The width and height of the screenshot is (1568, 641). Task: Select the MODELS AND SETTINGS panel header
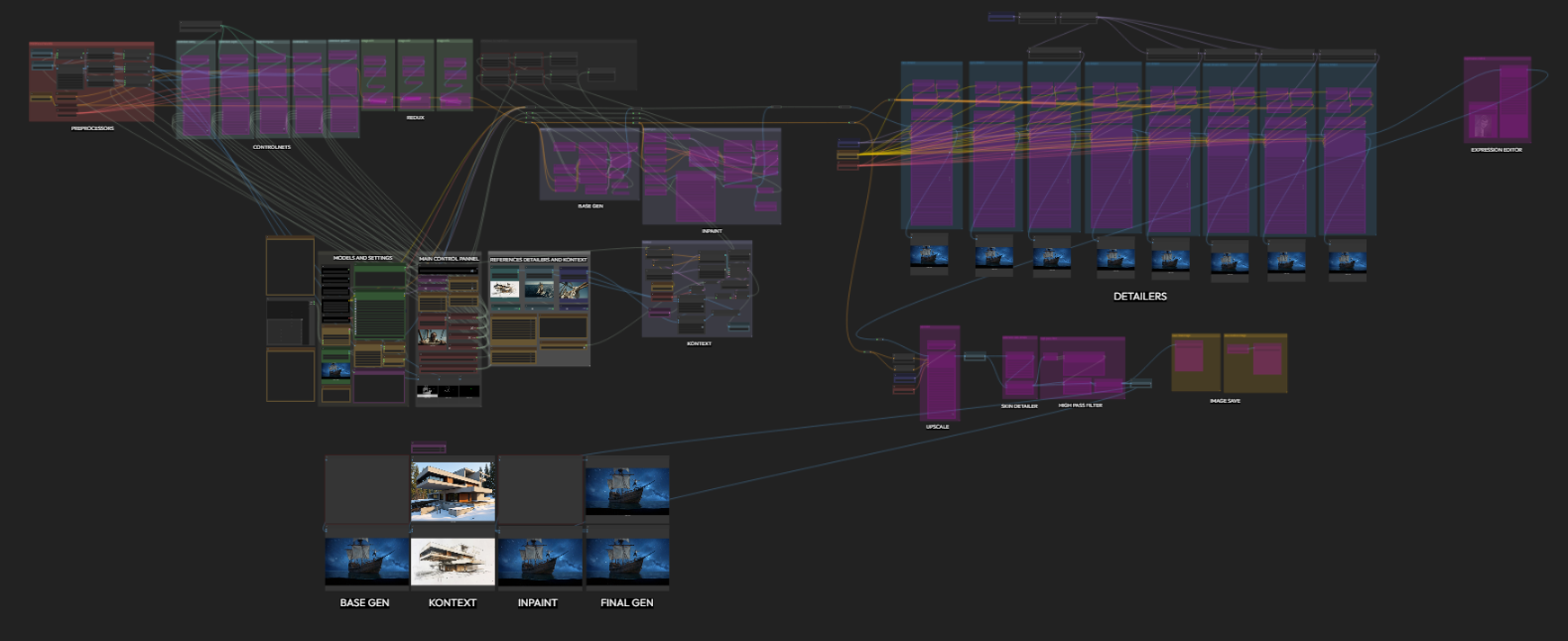362,258
